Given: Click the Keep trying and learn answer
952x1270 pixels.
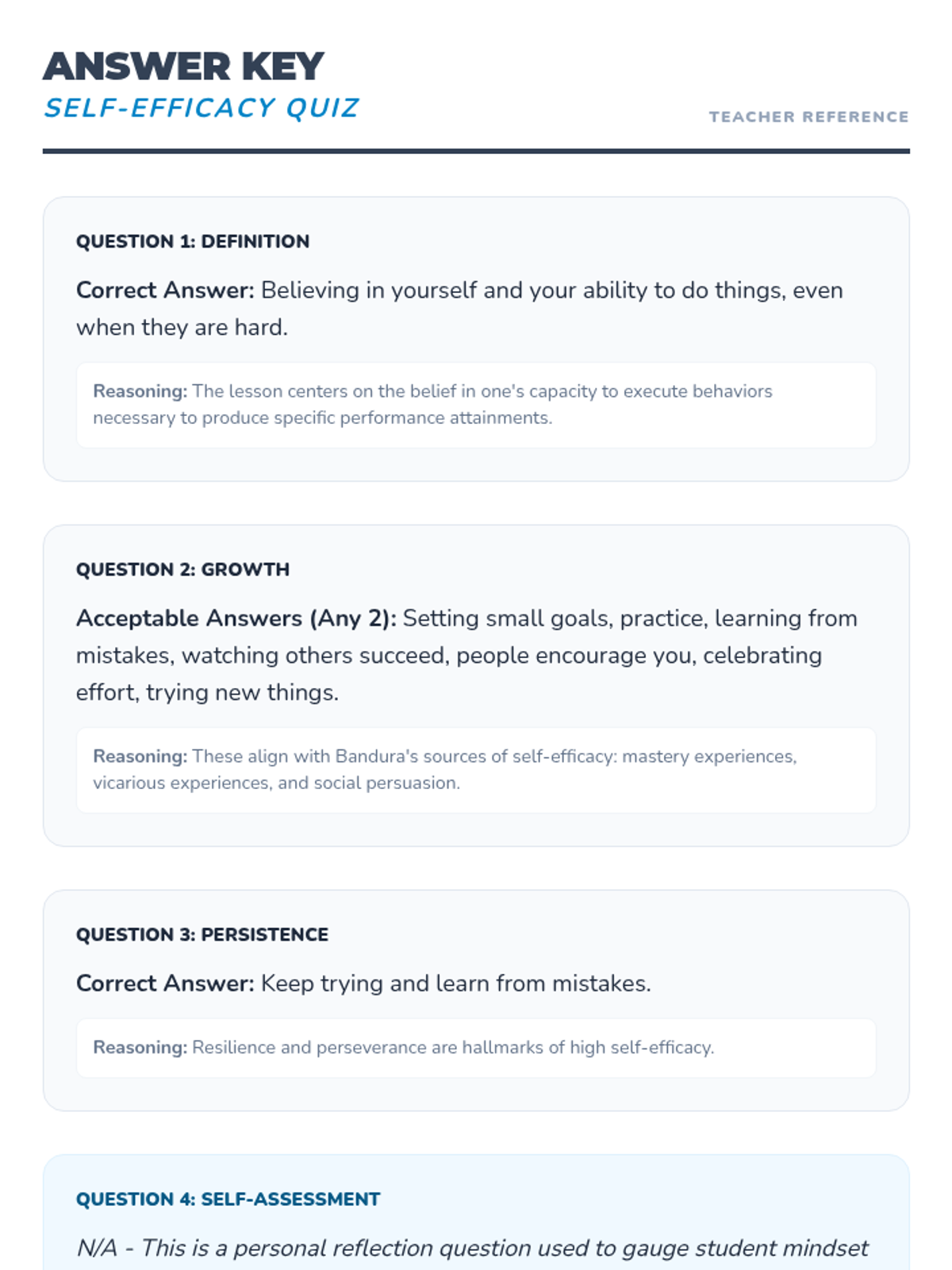Looking at the screenshot, I should (455, 983).
